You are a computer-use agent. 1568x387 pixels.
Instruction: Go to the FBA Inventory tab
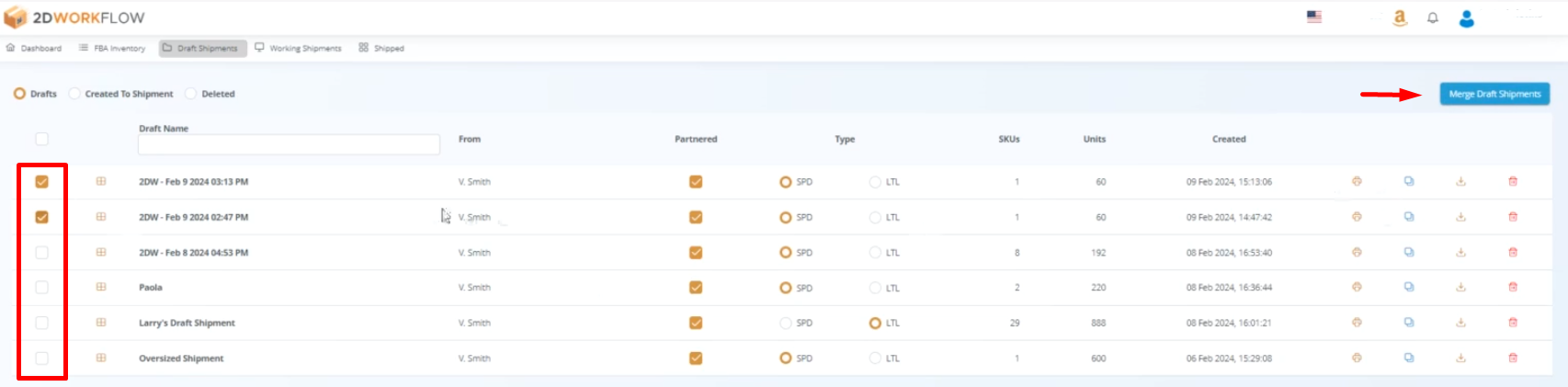[x=112, y=48]
